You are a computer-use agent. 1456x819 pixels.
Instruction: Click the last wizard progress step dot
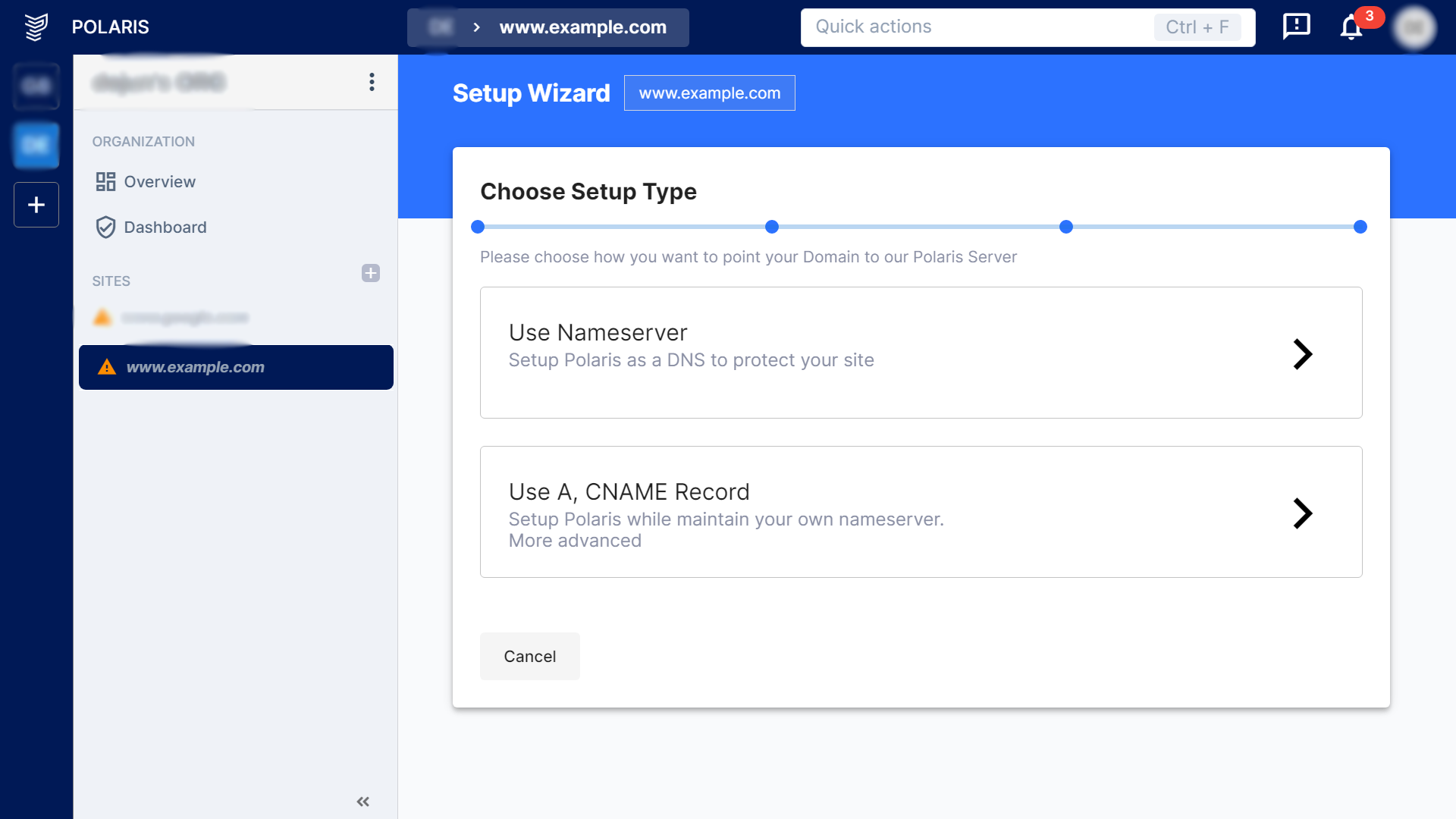(x=1360, y=227)
